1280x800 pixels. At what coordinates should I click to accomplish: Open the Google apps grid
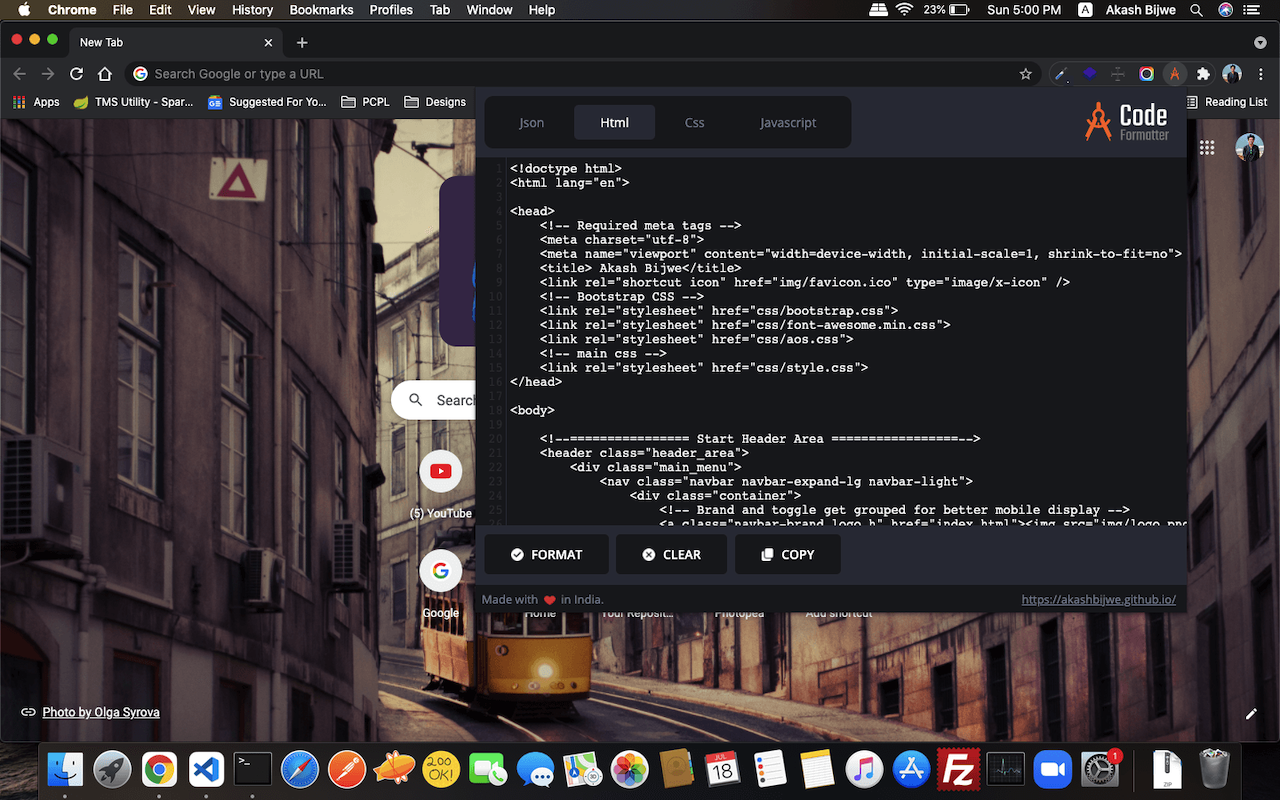(1207, 147)
